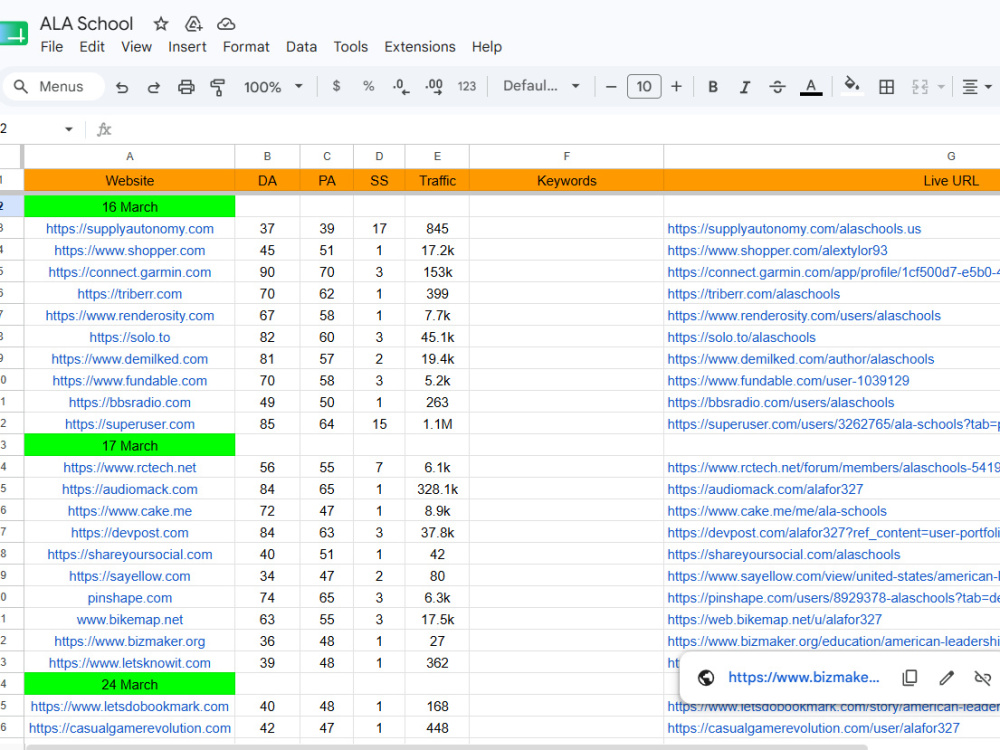1000x750 pixels.
Task: Open the Format menu
Action: [246, 47]
